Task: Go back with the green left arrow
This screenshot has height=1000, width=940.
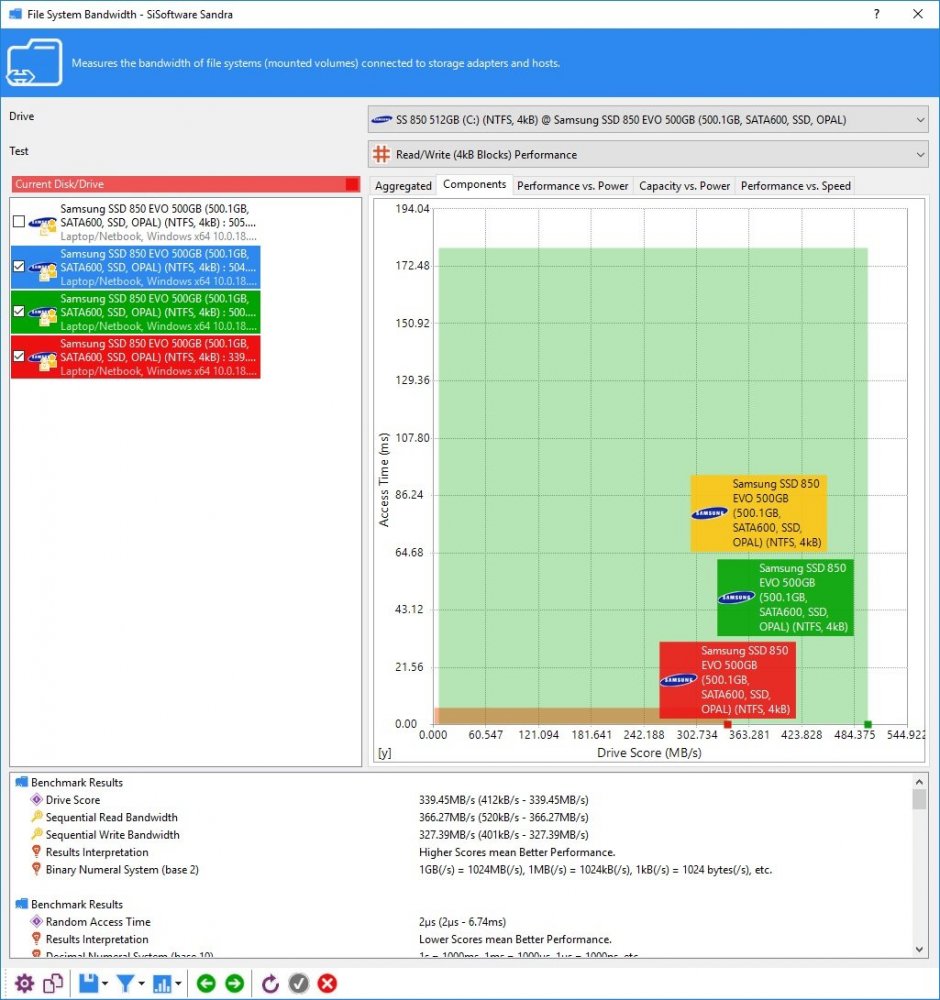Action: 206,983
